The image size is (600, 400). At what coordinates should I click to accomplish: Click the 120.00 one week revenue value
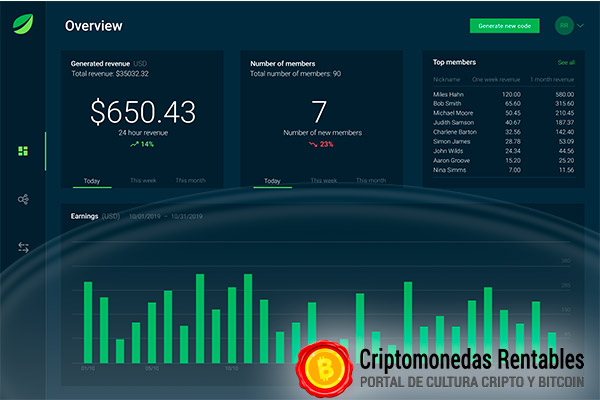[x=511, y=94]
